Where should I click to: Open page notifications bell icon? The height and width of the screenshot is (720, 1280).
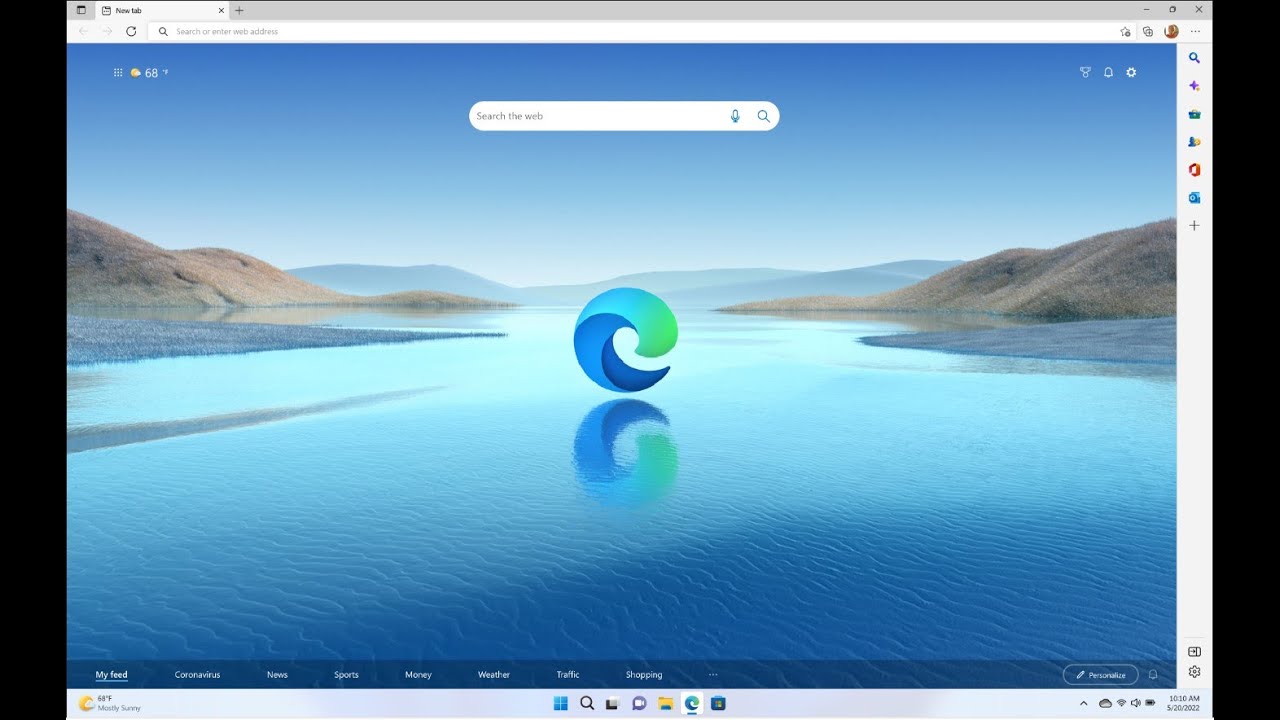pos(1108,72)
